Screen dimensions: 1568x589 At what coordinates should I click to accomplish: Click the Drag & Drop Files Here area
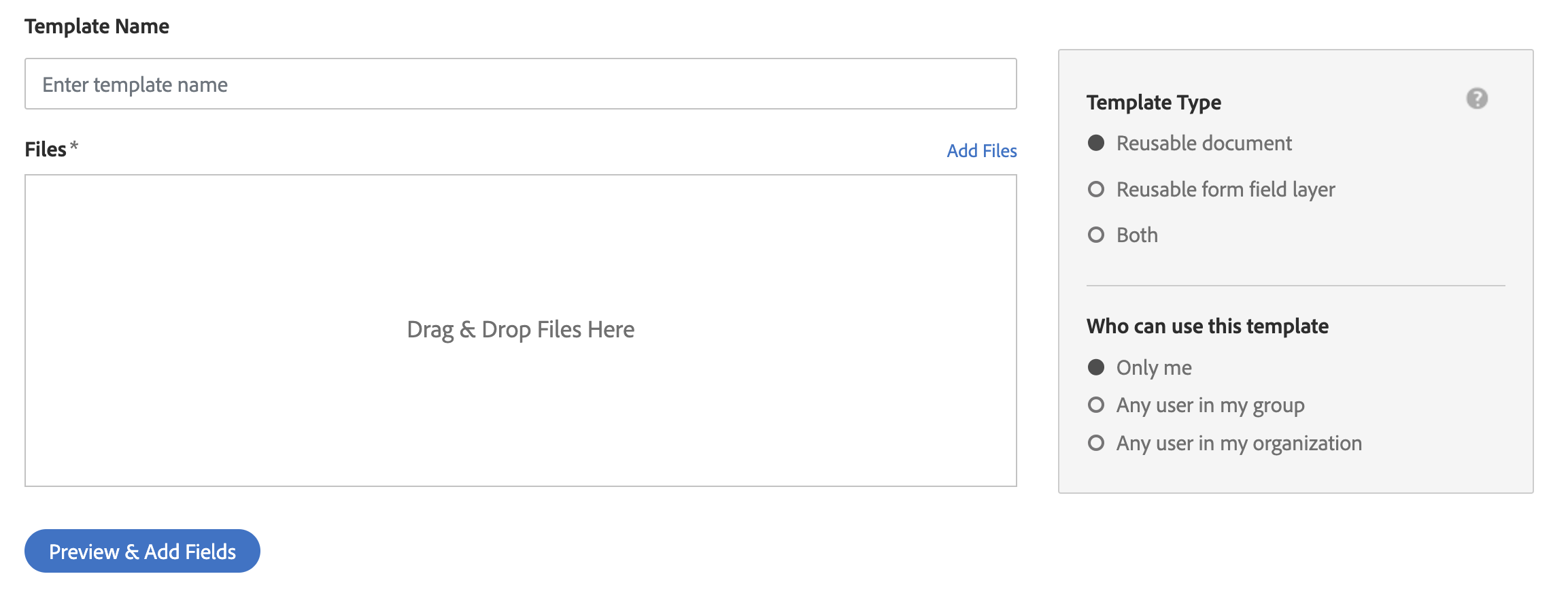point(520,331)
